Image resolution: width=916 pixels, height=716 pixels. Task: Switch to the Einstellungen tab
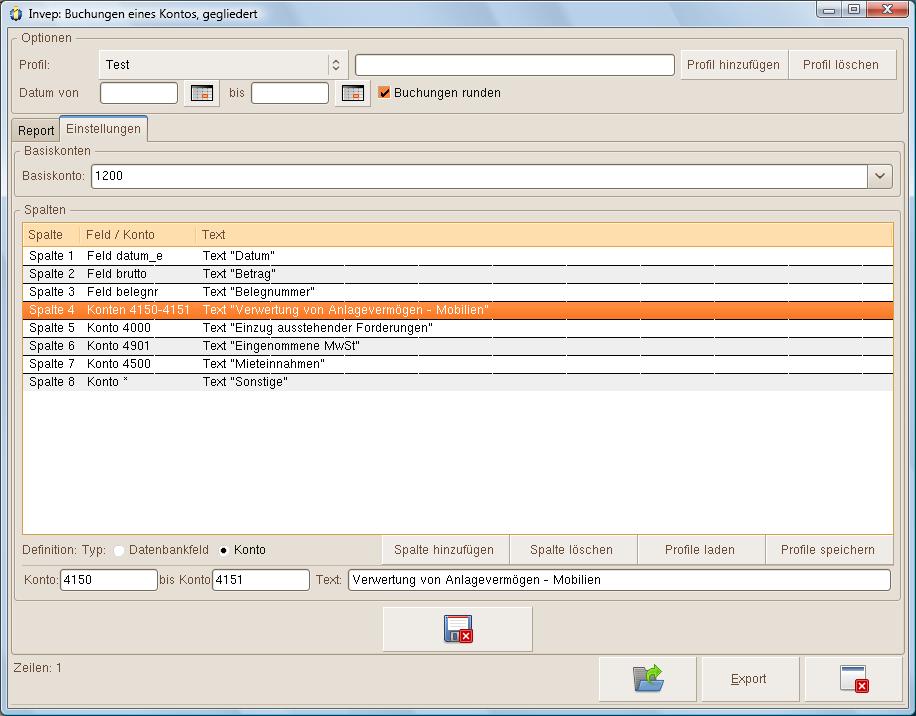pyautogui.click(x=103, y=128)
